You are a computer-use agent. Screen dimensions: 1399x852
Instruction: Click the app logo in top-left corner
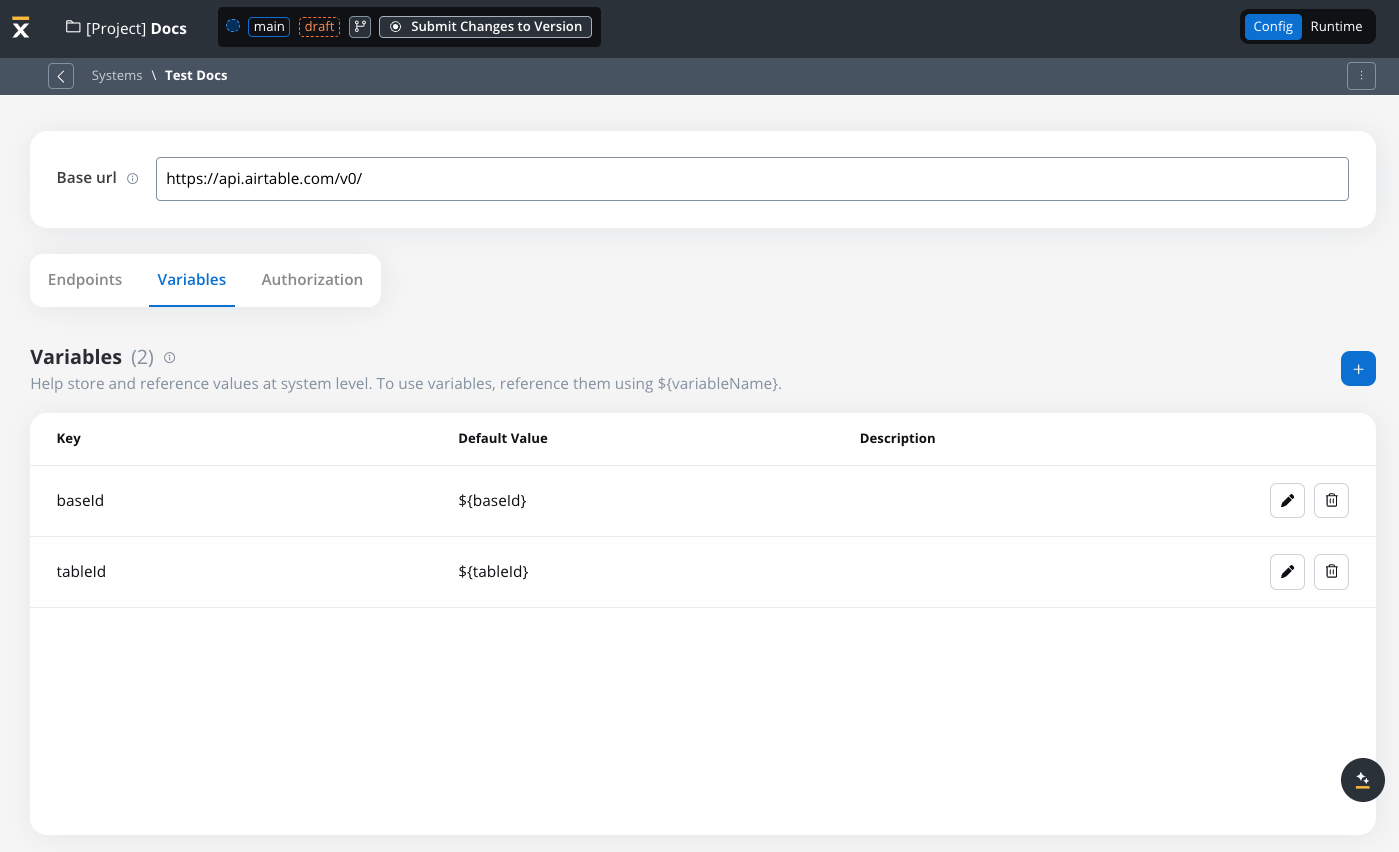21,28
